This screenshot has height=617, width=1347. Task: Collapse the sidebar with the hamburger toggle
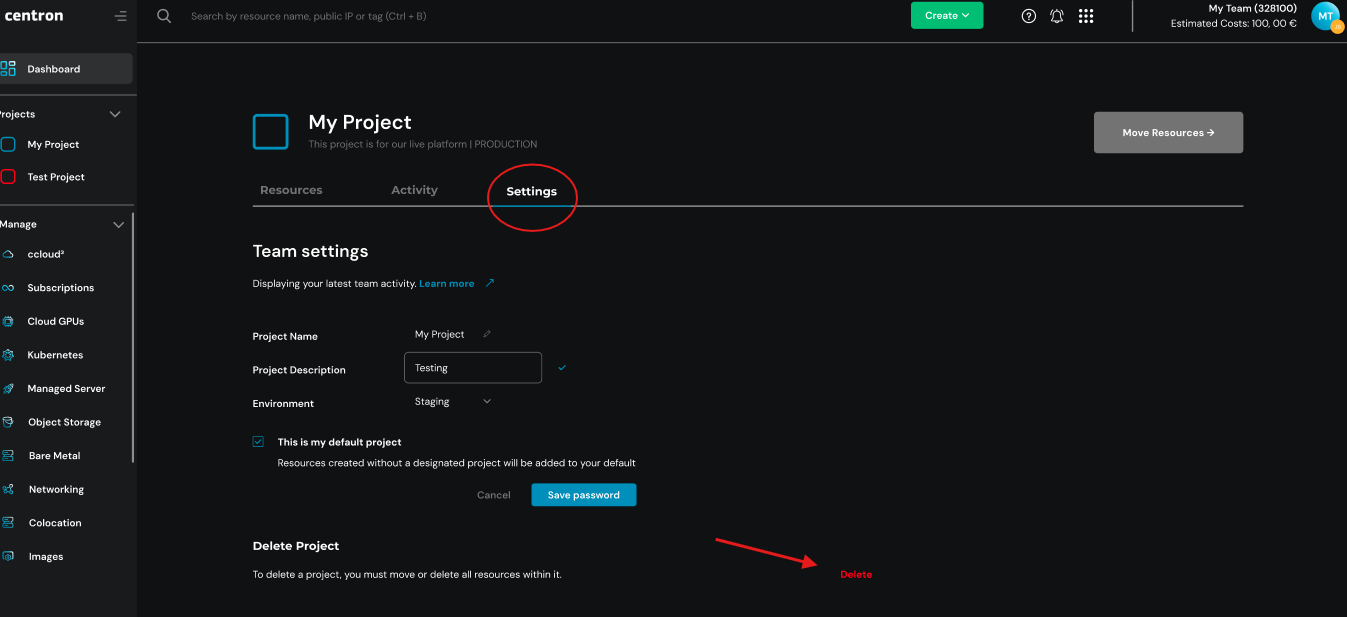pos(120,16)
